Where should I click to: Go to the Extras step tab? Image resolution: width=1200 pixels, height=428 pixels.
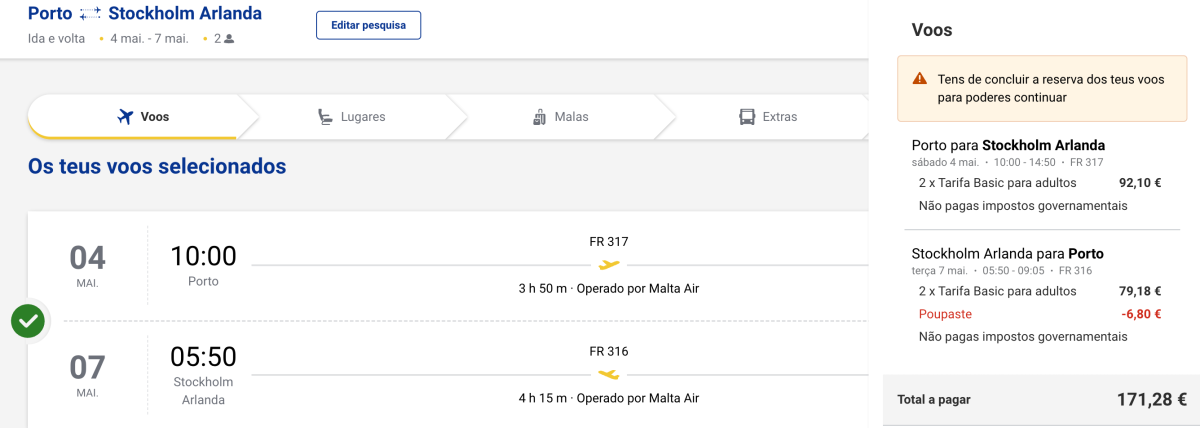[x=765, y=117]
